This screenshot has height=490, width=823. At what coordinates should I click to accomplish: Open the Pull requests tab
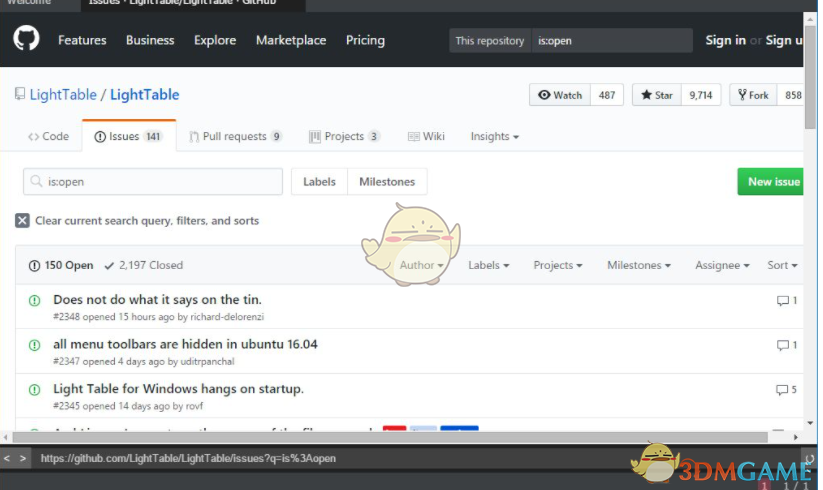coord(236,136)
